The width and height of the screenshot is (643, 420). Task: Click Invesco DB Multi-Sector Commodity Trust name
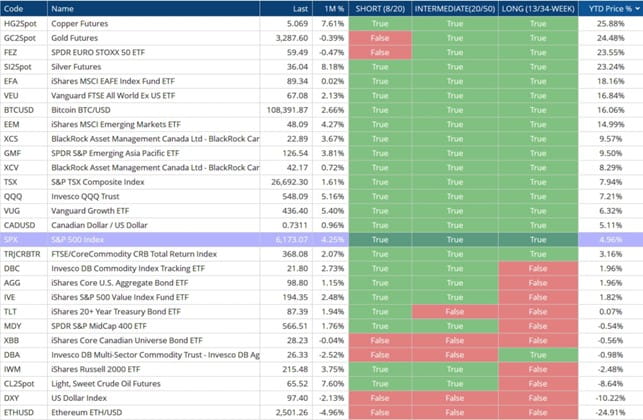(x=155, y=355)
